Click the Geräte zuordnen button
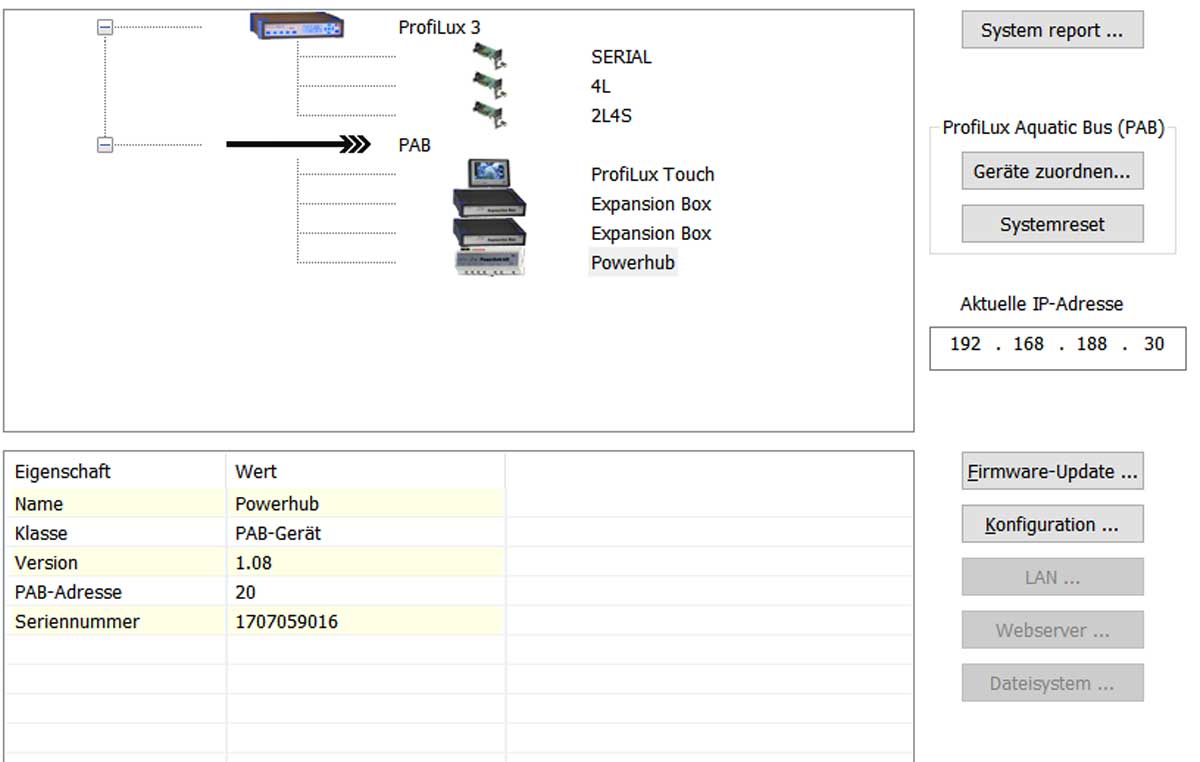 click(x=1052, y=172)
